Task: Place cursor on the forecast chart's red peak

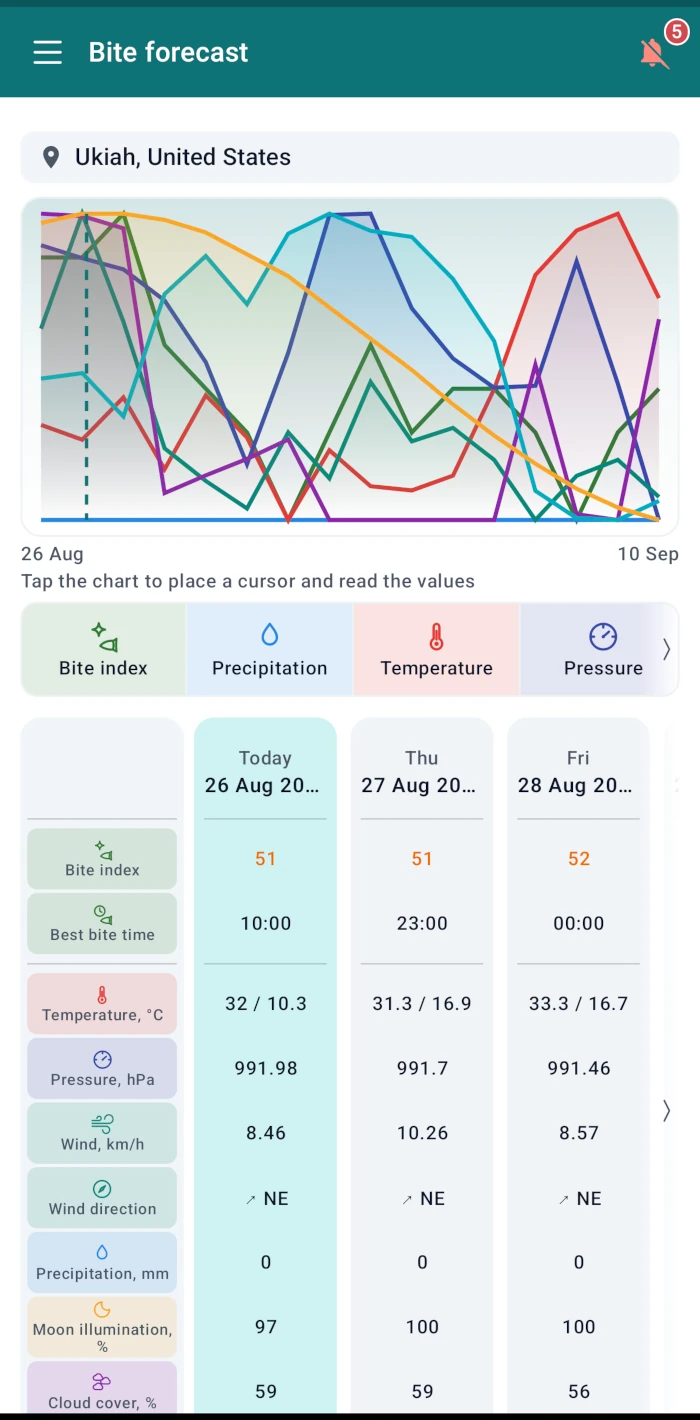Action: pos(619,213)
